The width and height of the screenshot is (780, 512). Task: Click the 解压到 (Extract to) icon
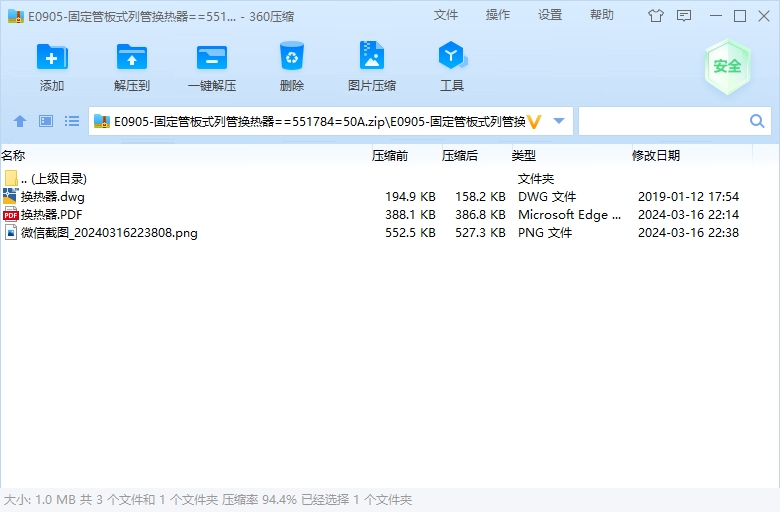coord(132,57)
